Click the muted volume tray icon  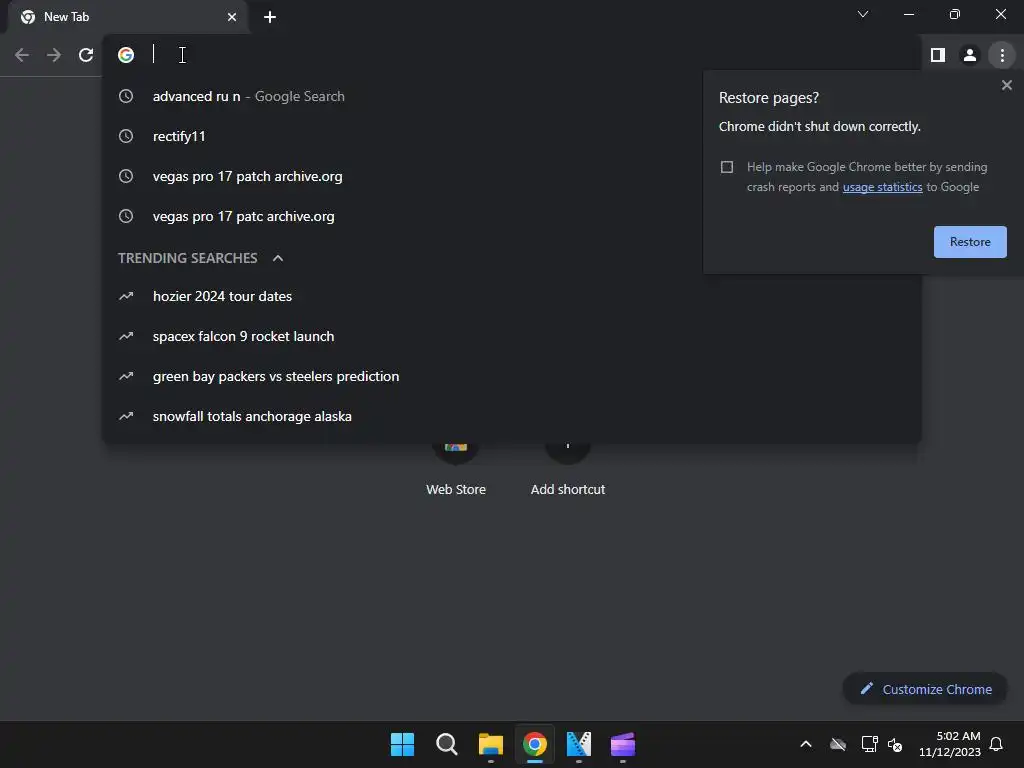tap(895, 744)
